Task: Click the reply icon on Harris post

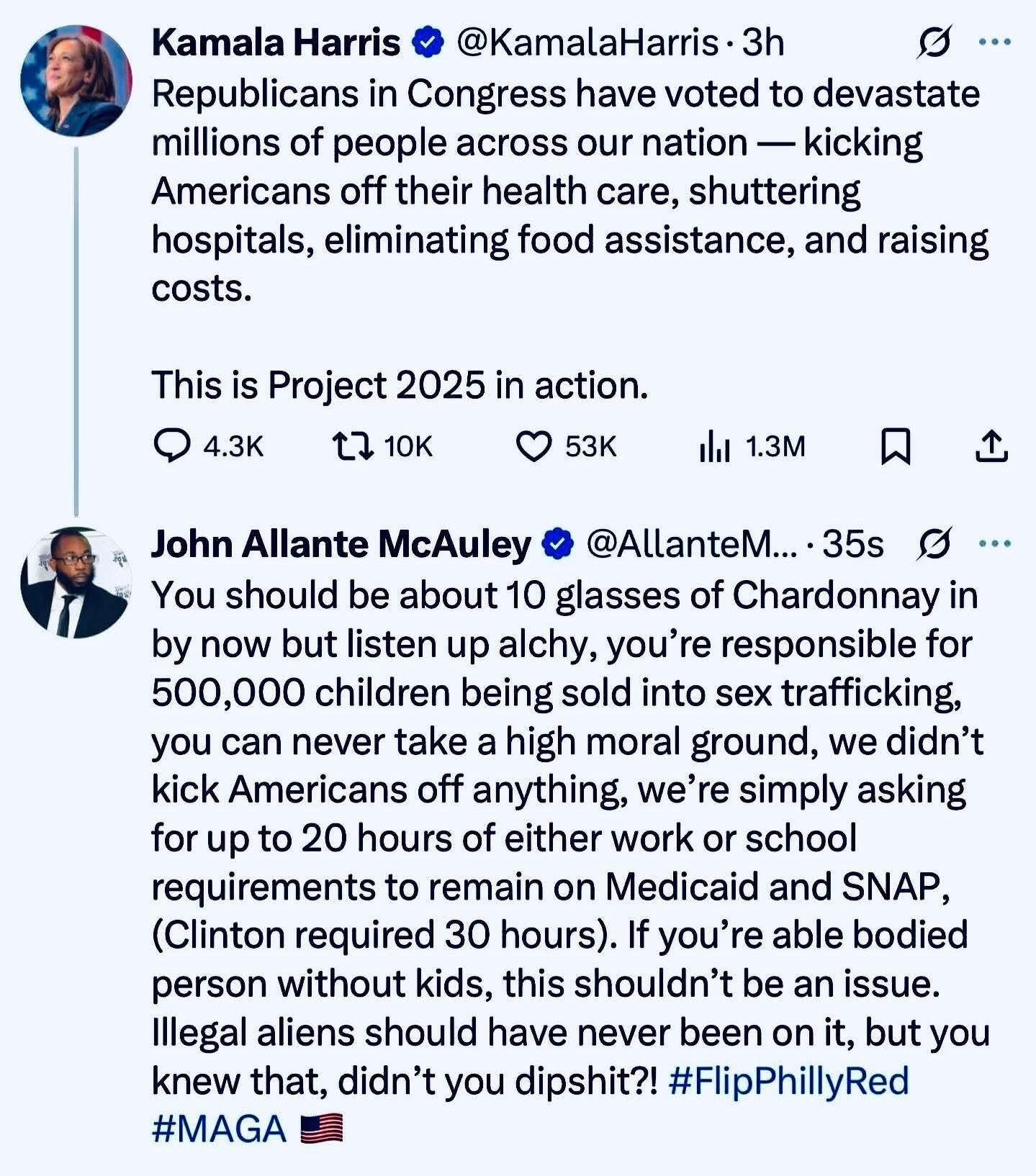Action: (x=172, y=446)
